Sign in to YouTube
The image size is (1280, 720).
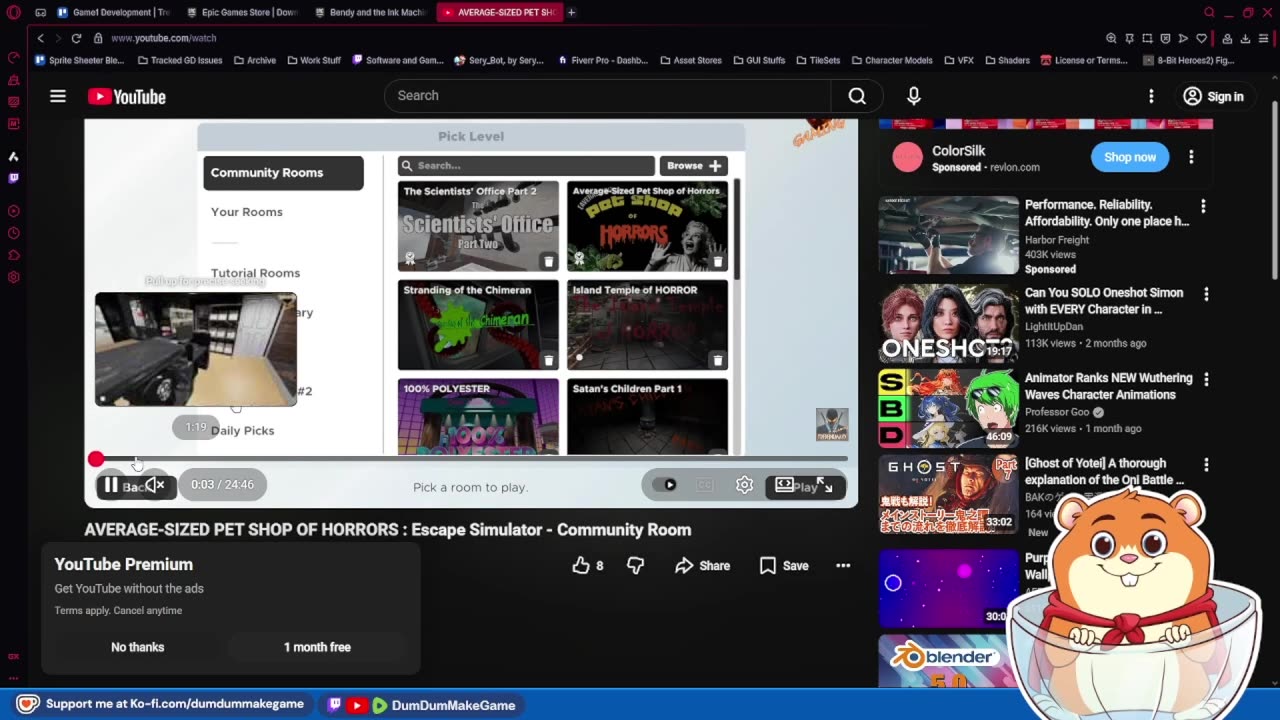tap(1214, 96)
